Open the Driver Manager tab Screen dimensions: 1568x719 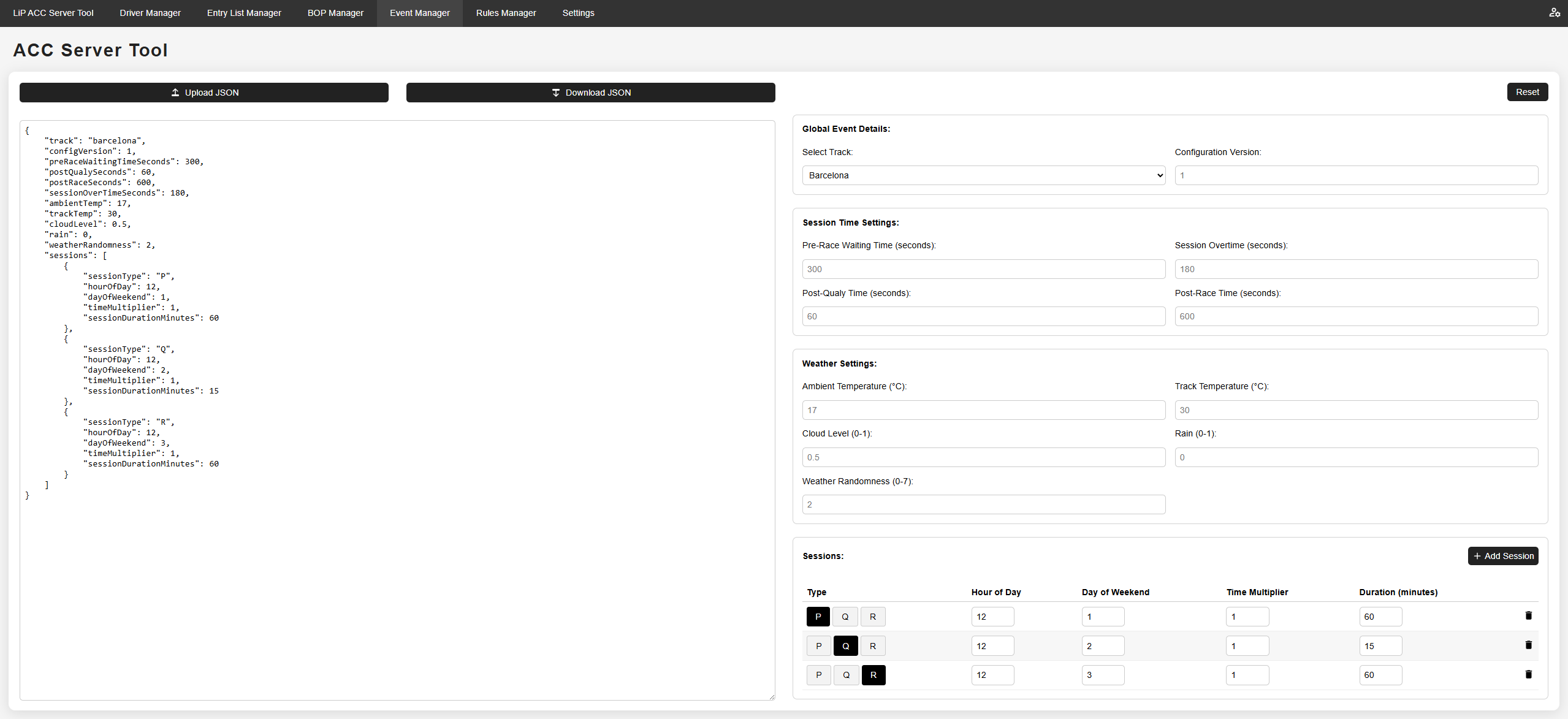(150, 13)
